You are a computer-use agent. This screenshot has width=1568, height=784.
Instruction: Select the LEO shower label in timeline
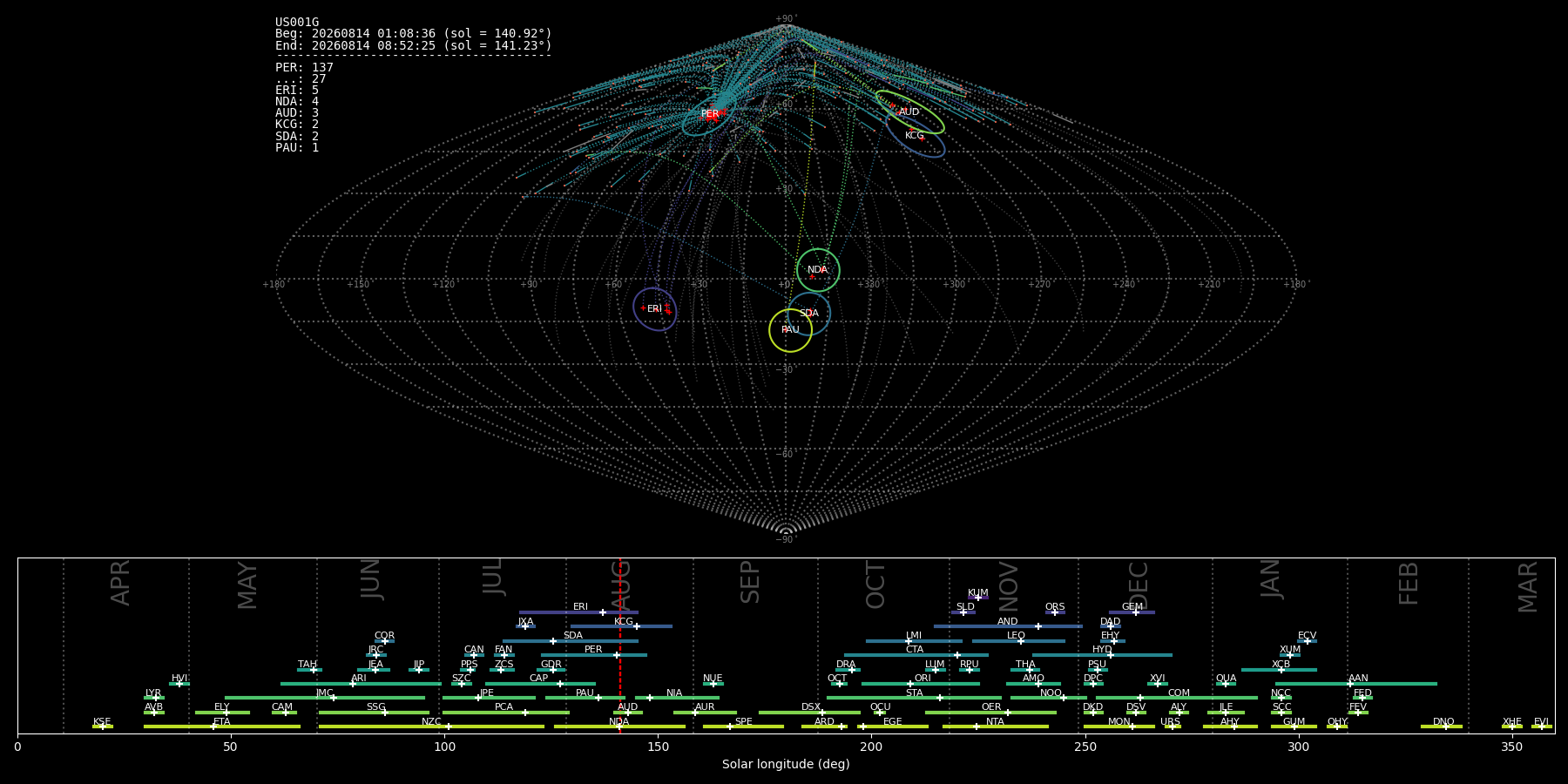(x=1016, y=636)
